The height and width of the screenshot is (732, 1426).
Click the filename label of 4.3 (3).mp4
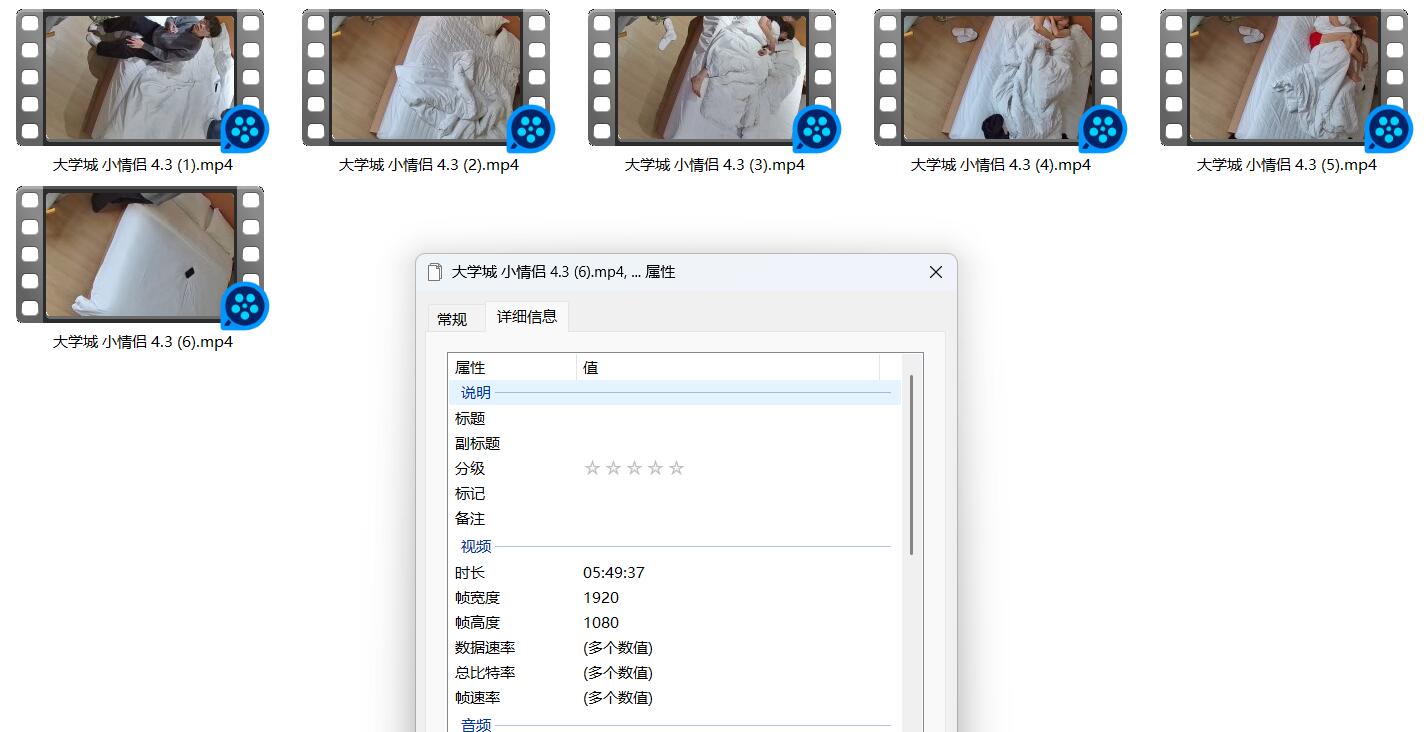click(x=714, y=165)
